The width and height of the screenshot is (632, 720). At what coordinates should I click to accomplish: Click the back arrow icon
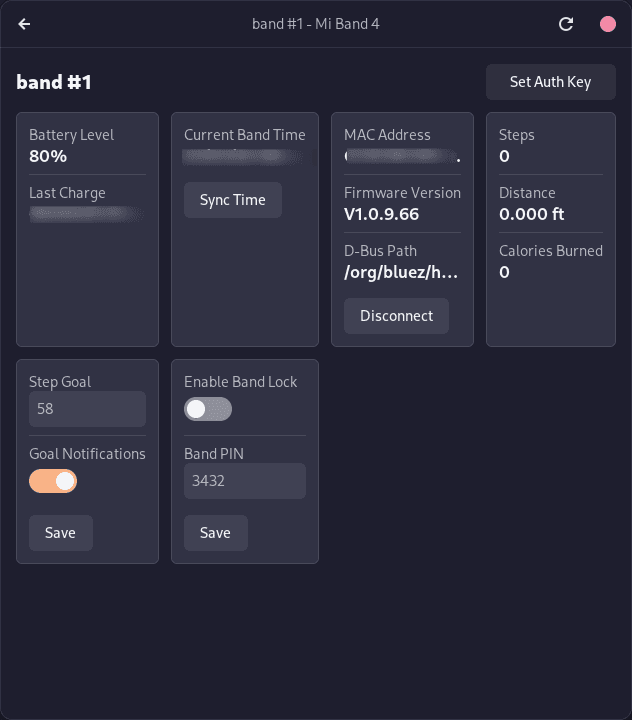click(x=24, y=24)
